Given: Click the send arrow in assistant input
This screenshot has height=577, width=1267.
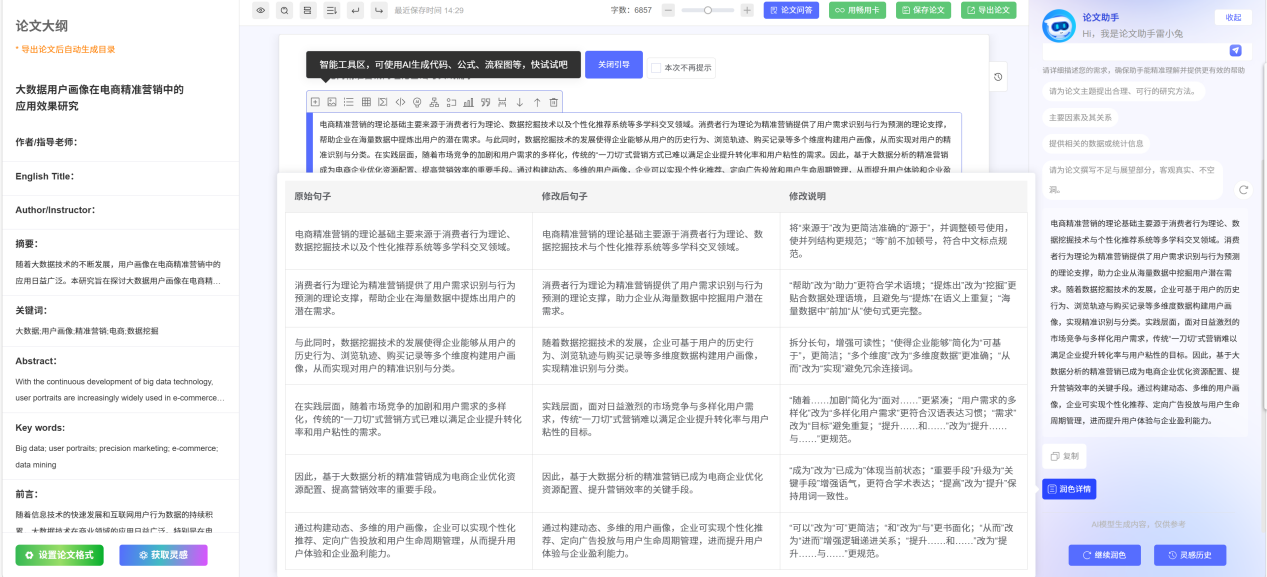Looking at the screenshot, I should point(1235,50).
